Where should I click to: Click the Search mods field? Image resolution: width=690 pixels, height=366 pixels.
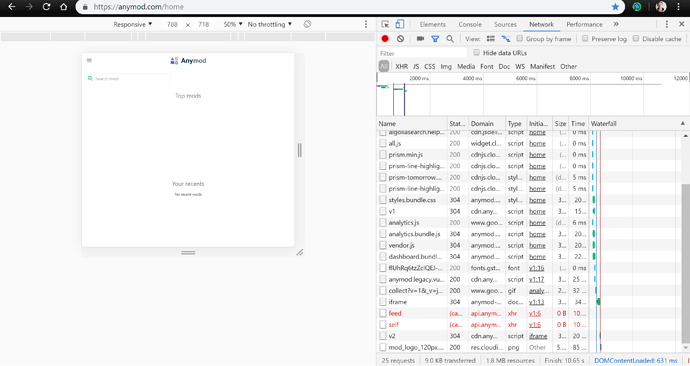[128, 78]
